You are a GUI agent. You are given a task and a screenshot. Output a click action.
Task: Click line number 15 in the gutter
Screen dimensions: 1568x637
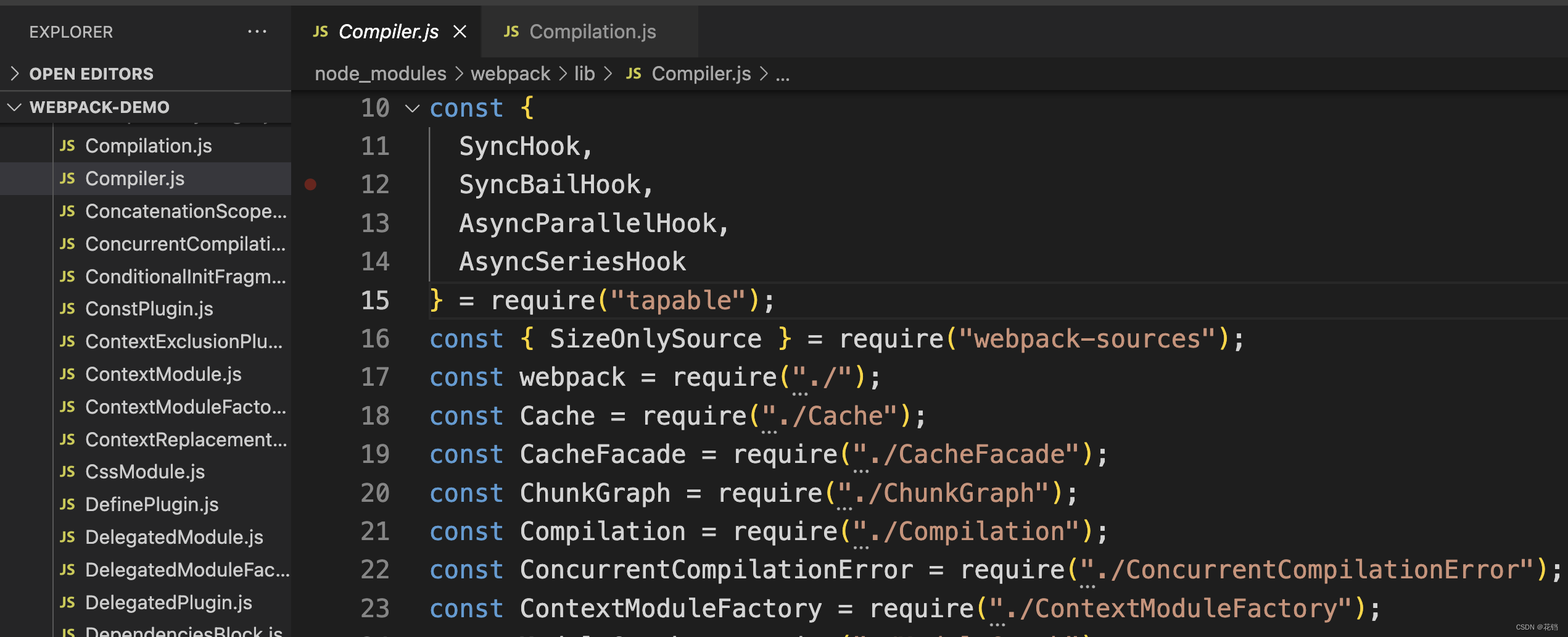(x=375, y=301)
